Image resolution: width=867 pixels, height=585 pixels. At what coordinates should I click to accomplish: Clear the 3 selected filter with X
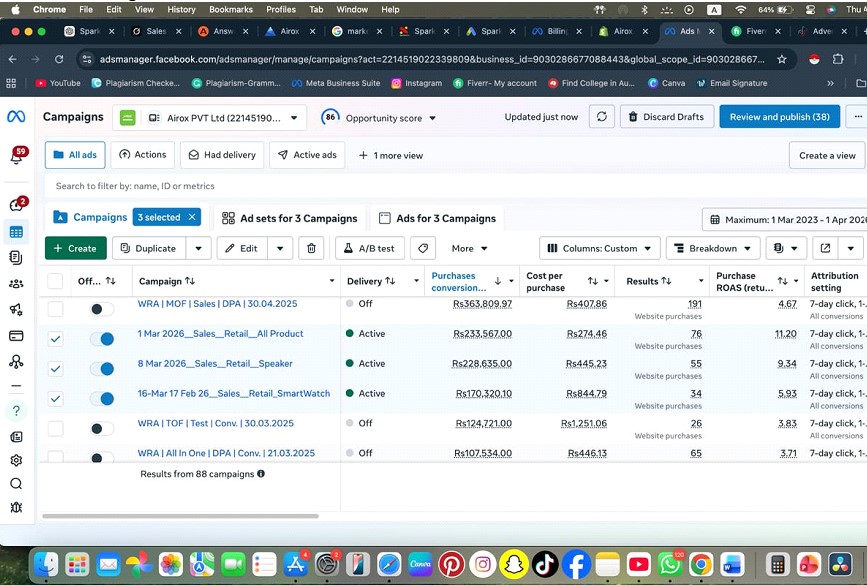click(x=192, y=217)
